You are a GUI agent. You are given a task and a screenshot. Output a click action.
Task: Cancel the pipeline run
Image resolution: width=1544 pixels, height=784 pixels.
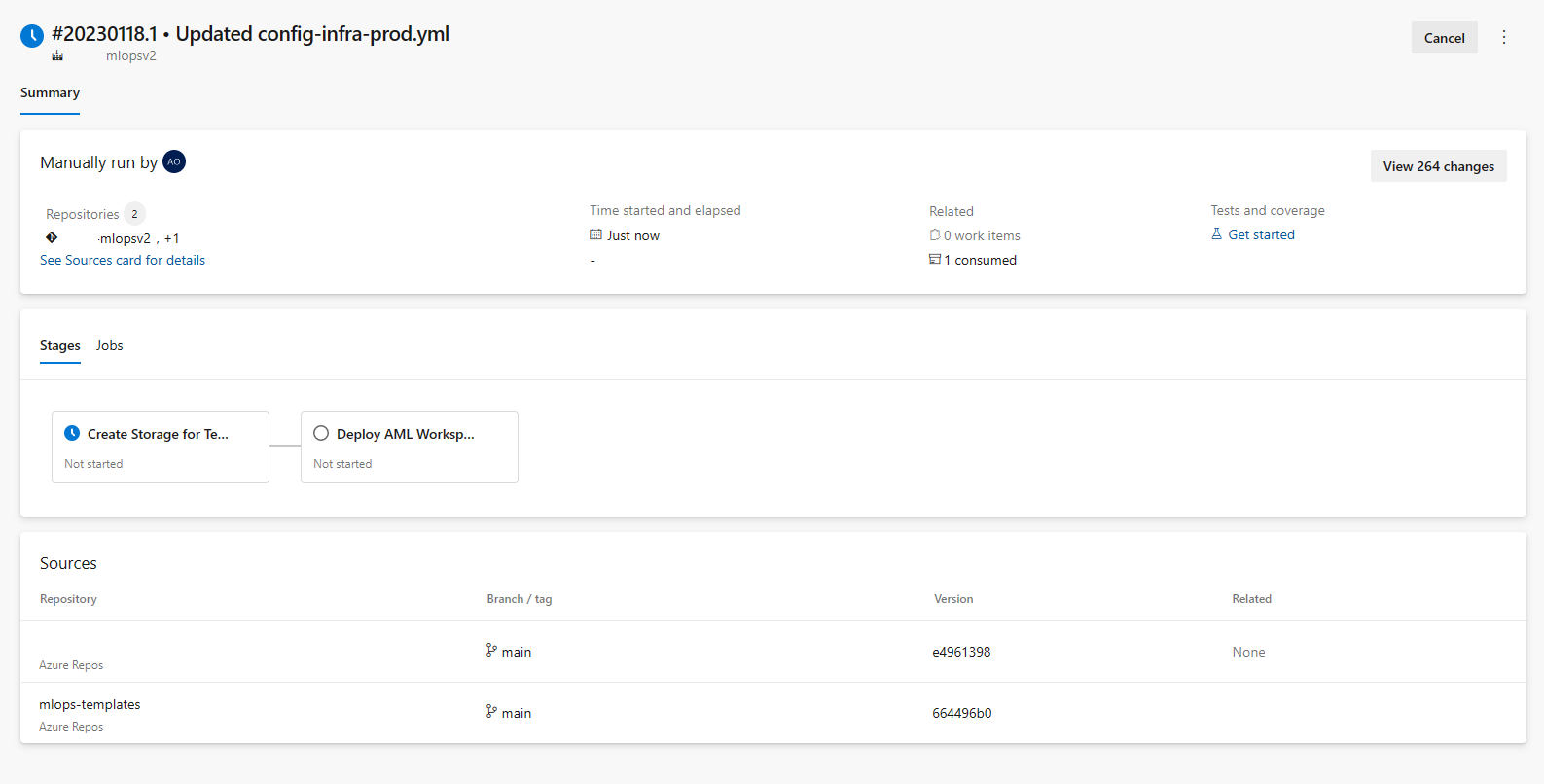[x=1444, y=38]
